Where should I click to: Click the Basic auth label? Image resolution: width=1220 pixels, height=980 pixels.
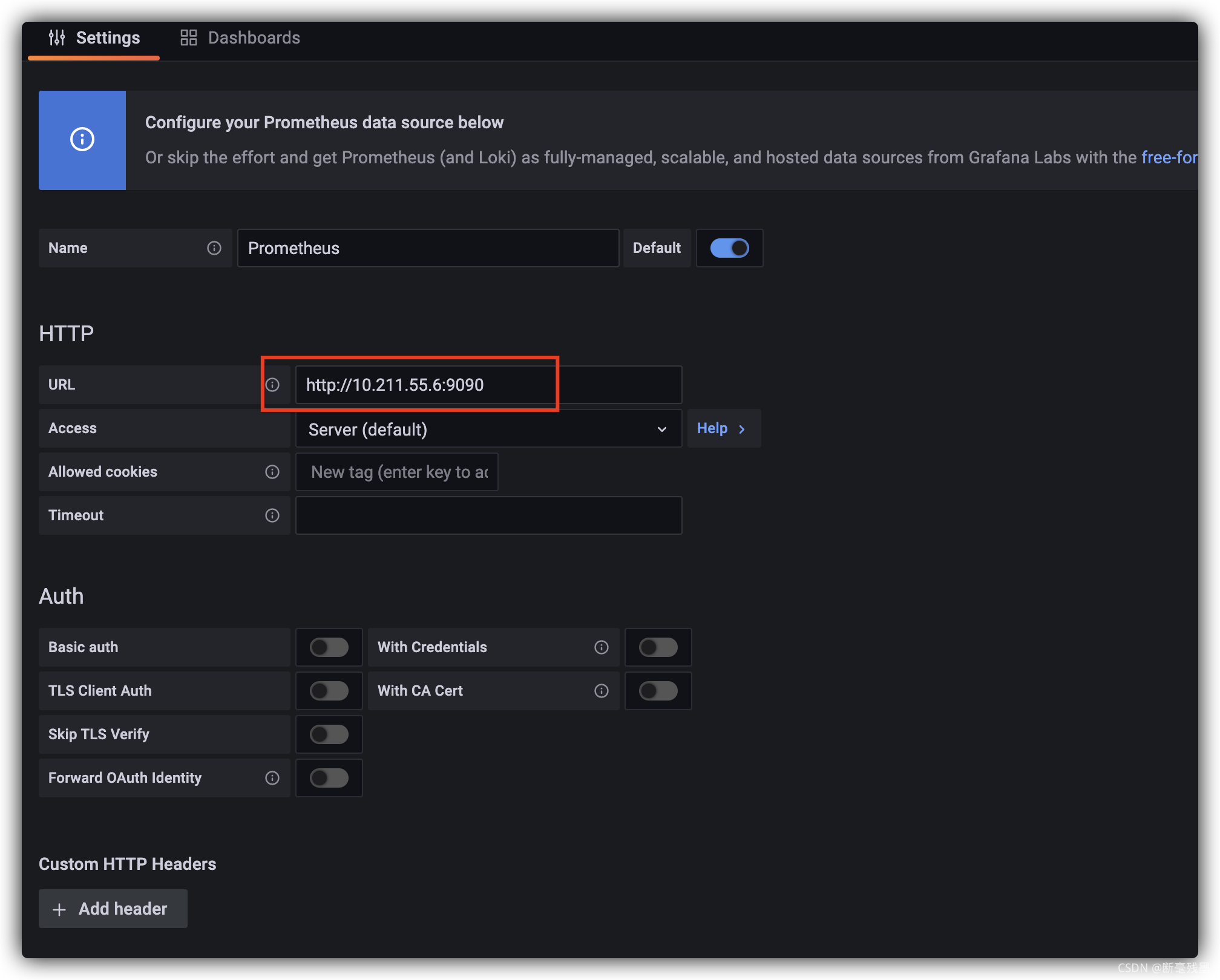click(x=84, y=647)
